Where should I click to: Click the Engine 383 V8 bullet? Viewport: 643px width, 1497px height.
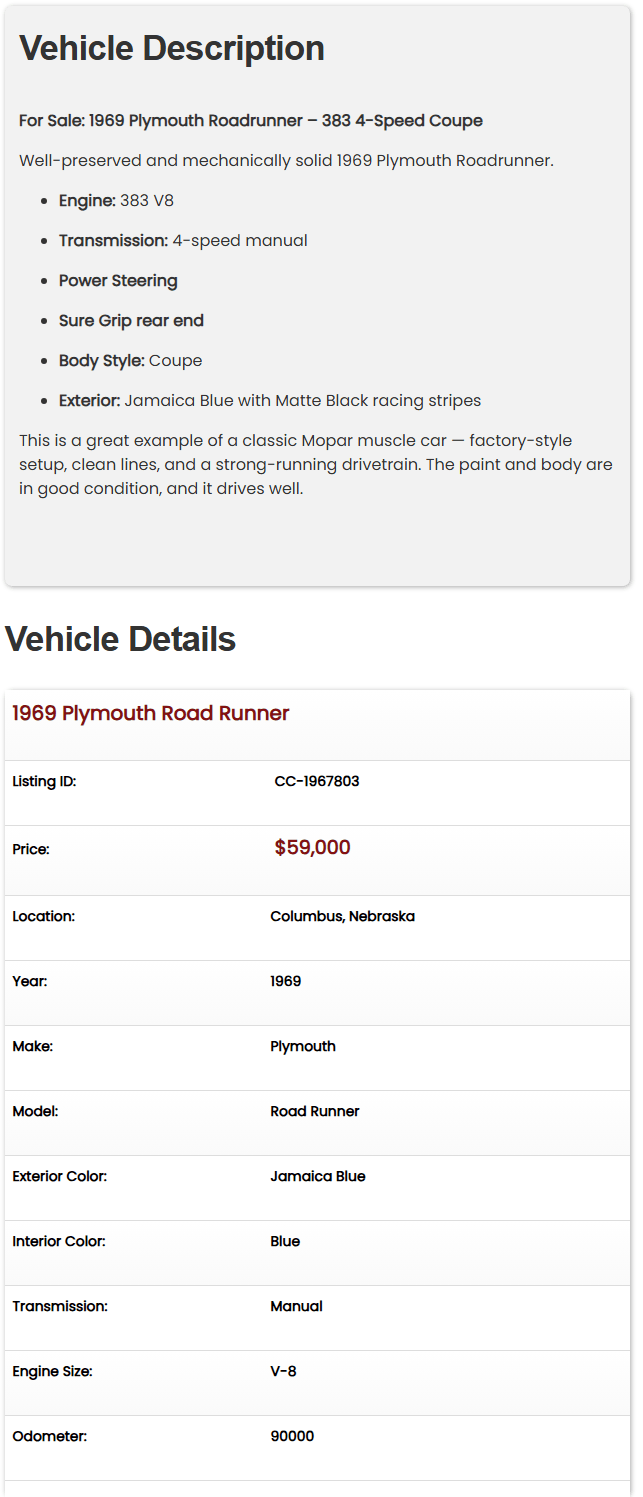116,201
